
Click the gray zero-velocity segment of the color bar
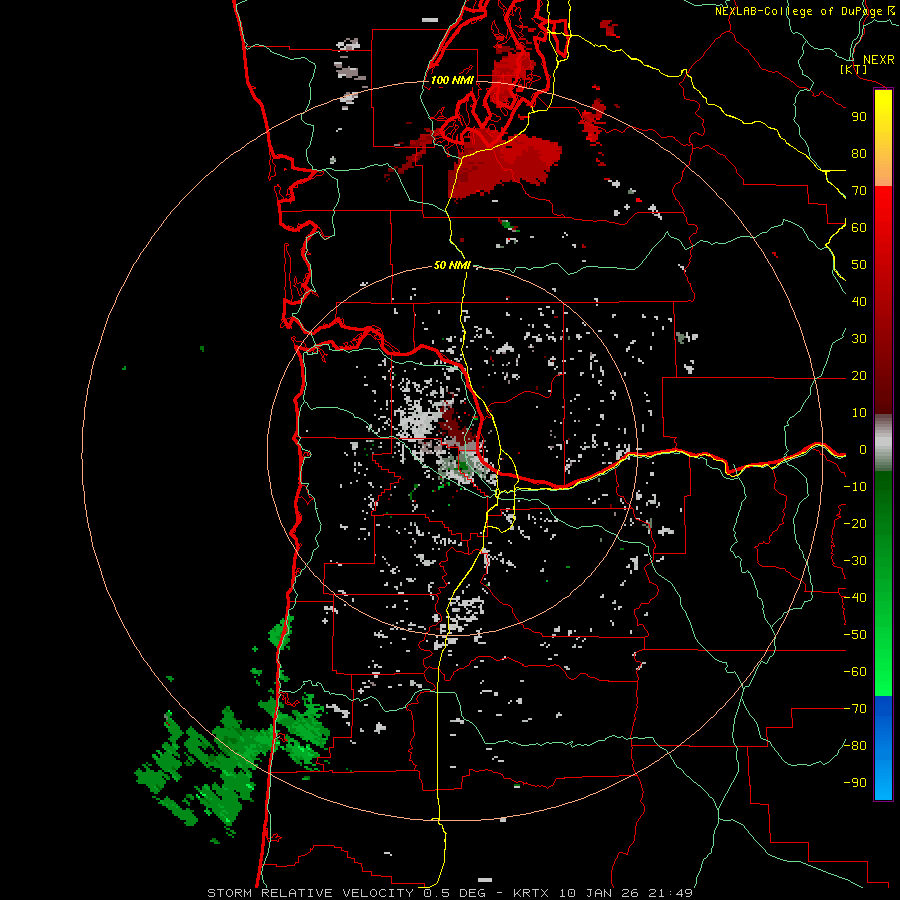coord(883,442)
